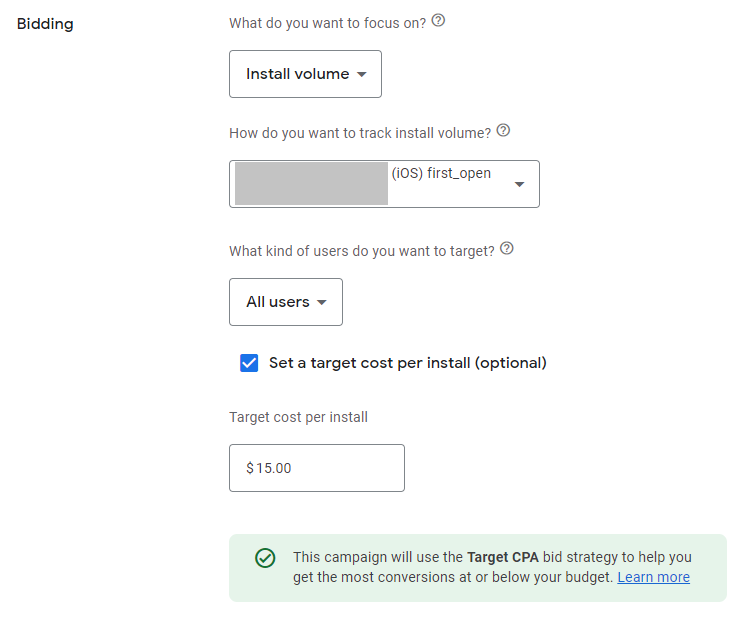Click green checkmark icon in Target CPA notice

(x=265, y=558)
